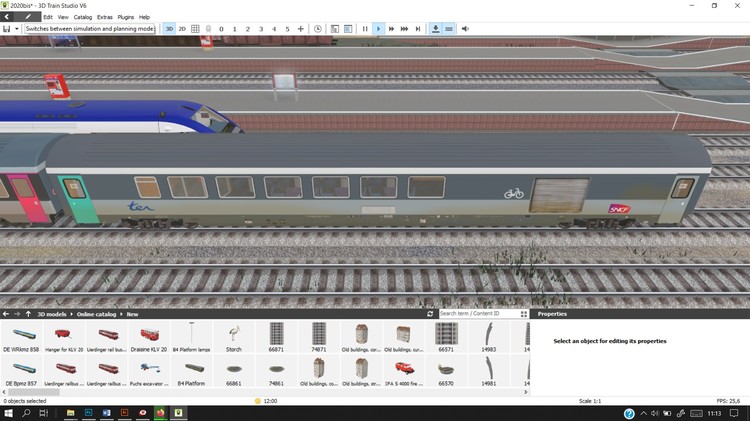The width and height of the screenshot is (750, 421).
Task: Set triple fast-forward speed
Action: 404,29
